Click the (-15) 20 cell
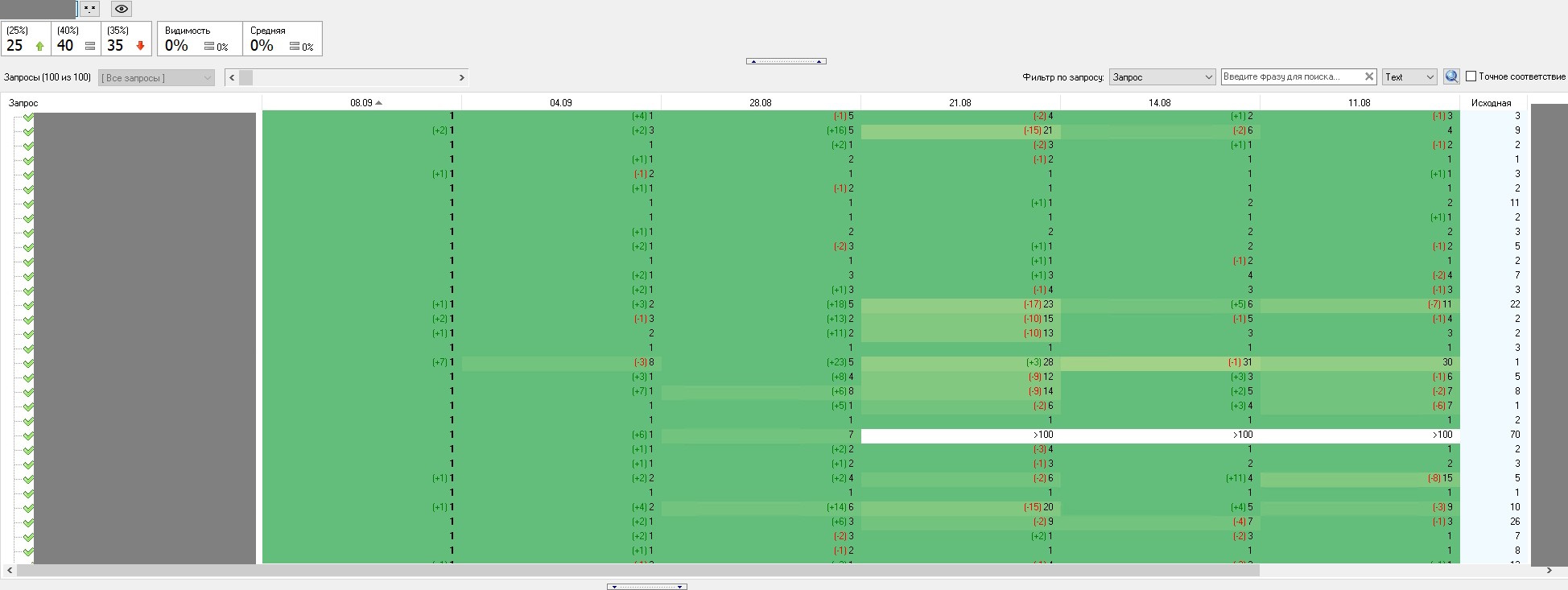This screenshot has height=590, width=1568. (960, 508)
